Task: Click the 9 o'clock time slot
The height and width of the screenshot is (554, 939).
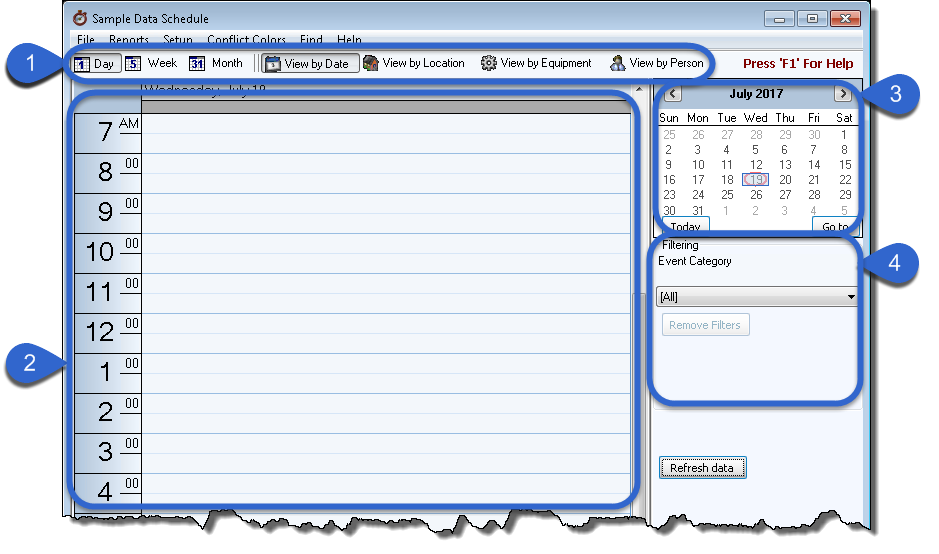Action: pos(386,213)
